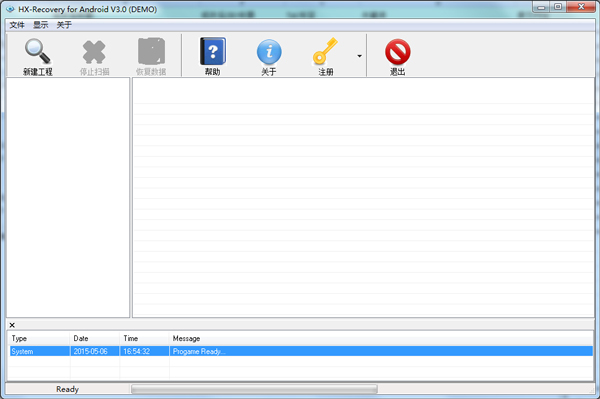
Task: Open the 文件 menu
Action: click(x=17, y=25)
